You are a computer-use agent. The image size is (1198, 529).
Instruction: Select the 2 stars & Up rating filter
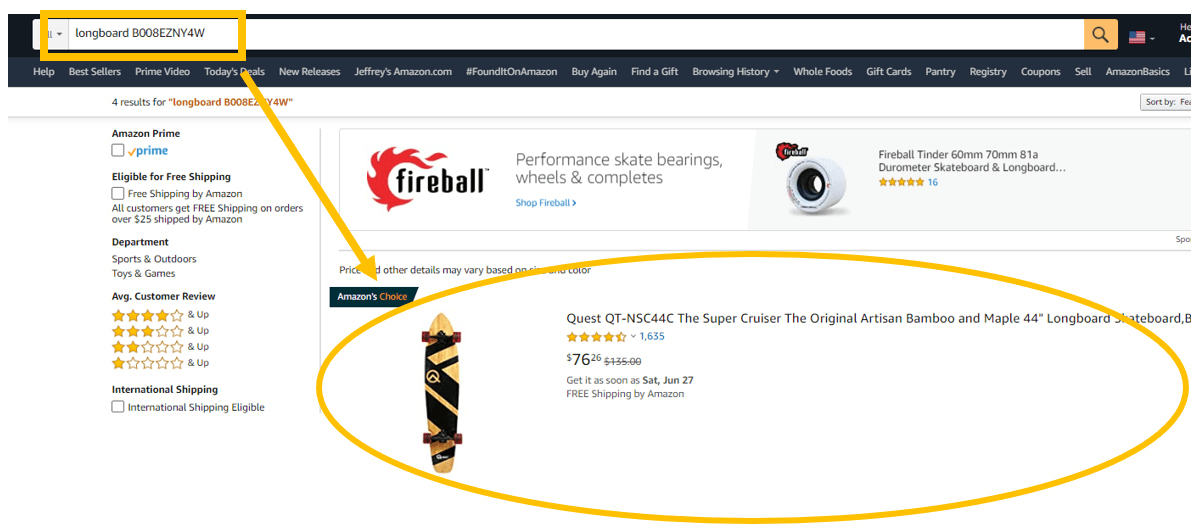pos(160,347)
